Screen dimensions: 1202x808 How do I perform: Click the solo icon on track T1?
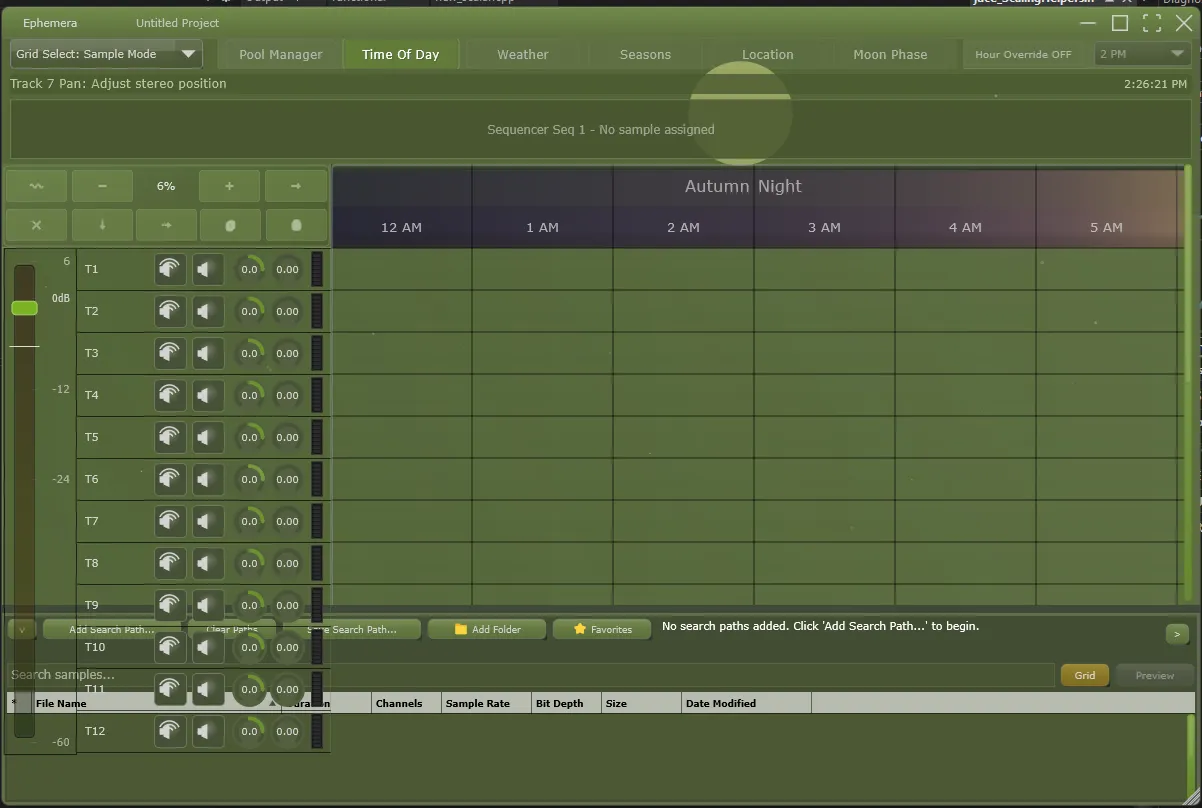170,269
